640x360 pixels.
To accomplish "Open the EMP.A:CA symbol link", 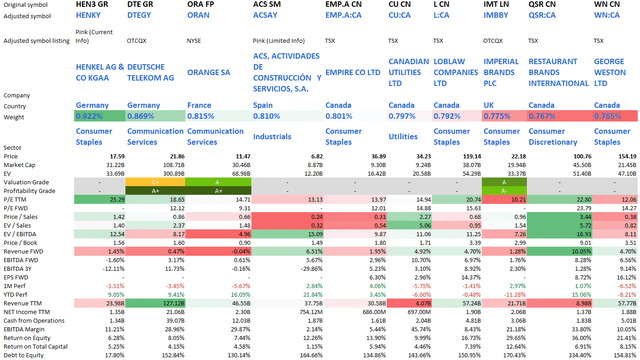I will [343, 16].
